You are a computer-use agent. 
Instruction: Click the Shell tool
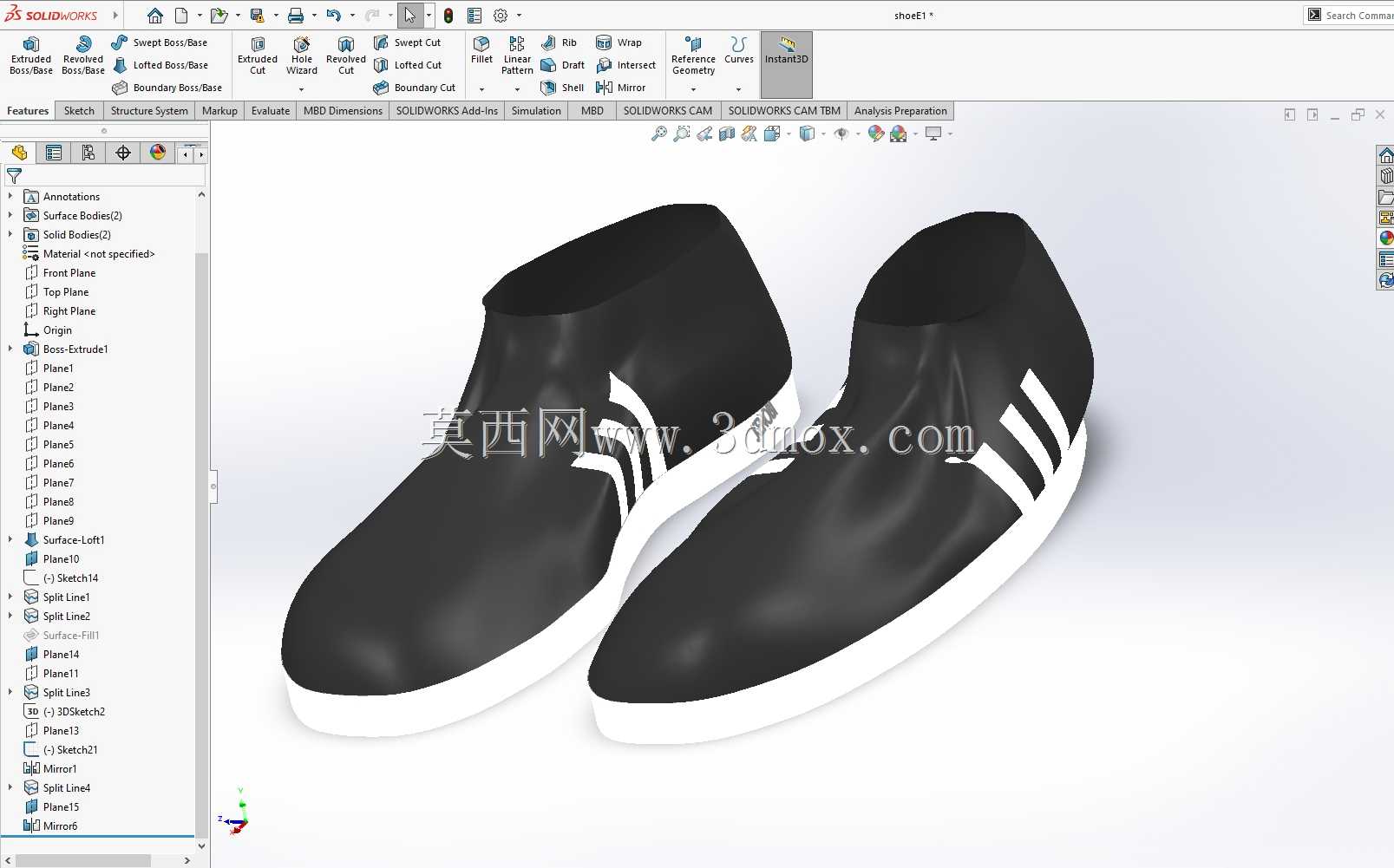[562, 88]
